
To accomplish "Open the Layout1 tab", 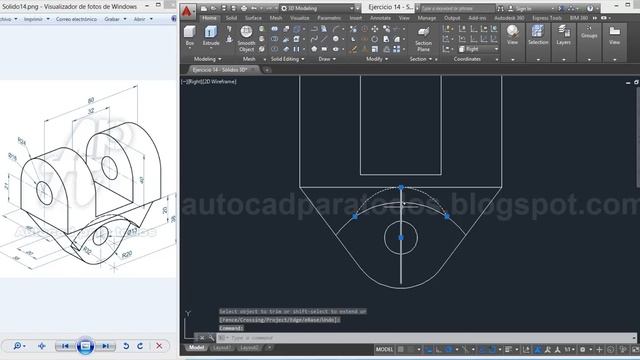I will tap(221, 348).
